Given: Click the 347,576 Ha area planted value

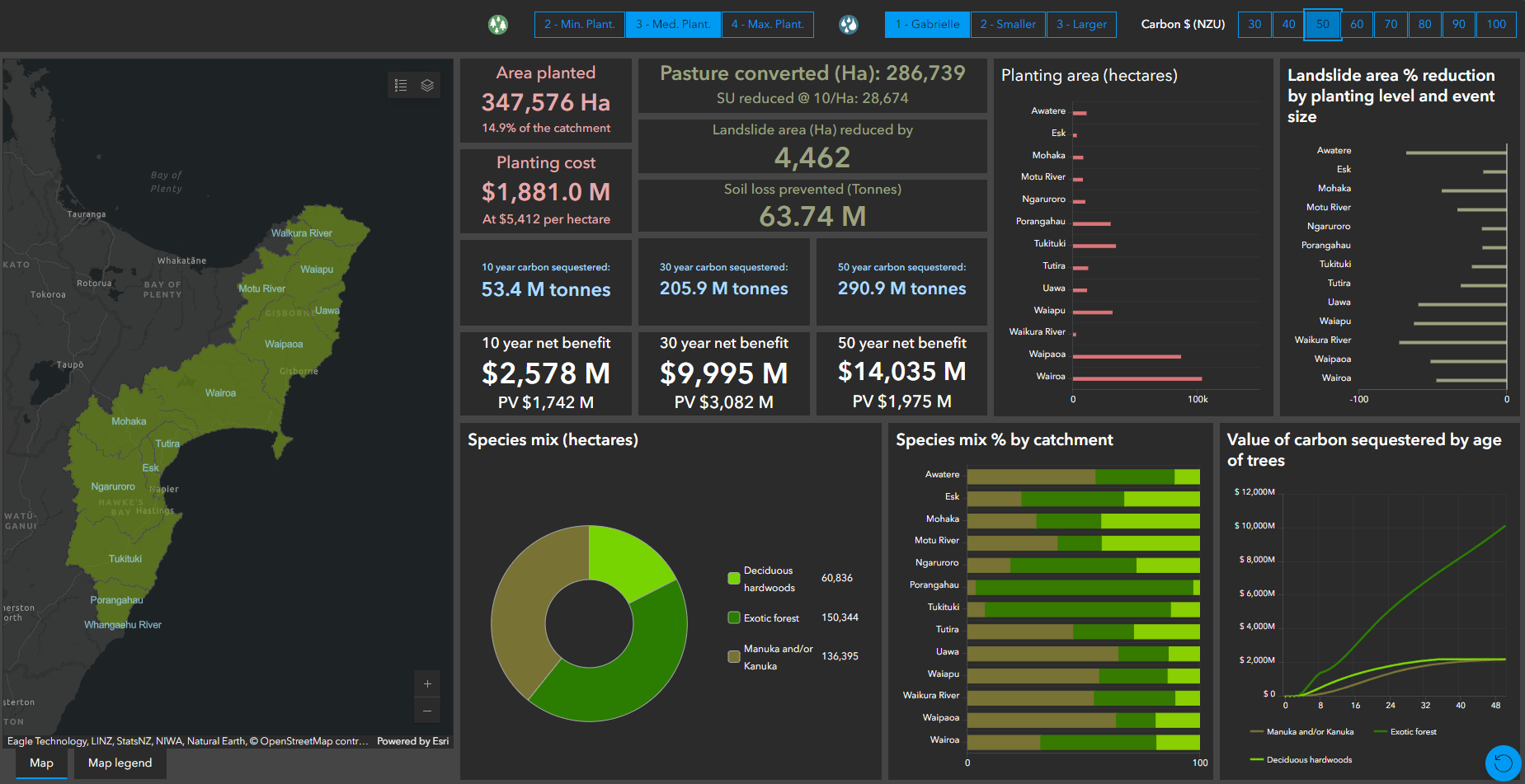Looking at the screenshot, I should [x=546, y=102].
